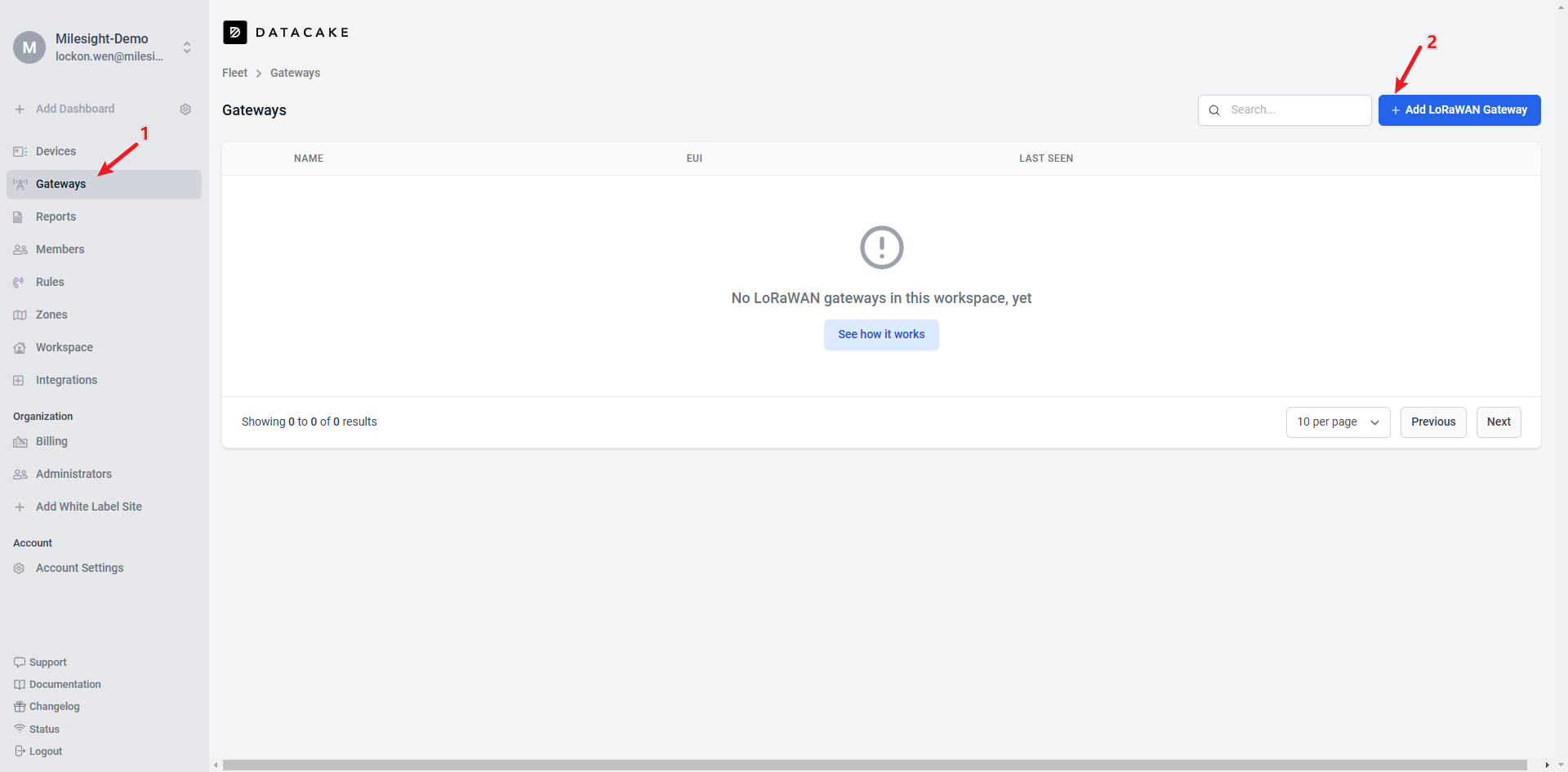Click Logout link
1568x772 pixels.
click(46, 752)
